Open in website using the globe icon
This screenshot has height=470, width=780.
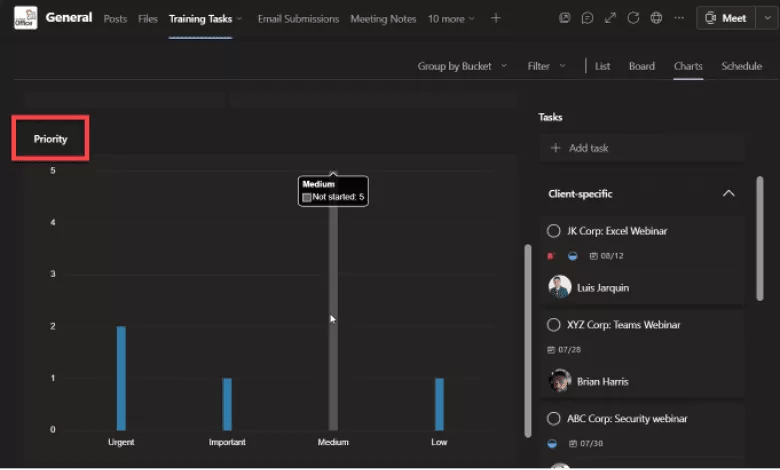click(x=656, y=18)
